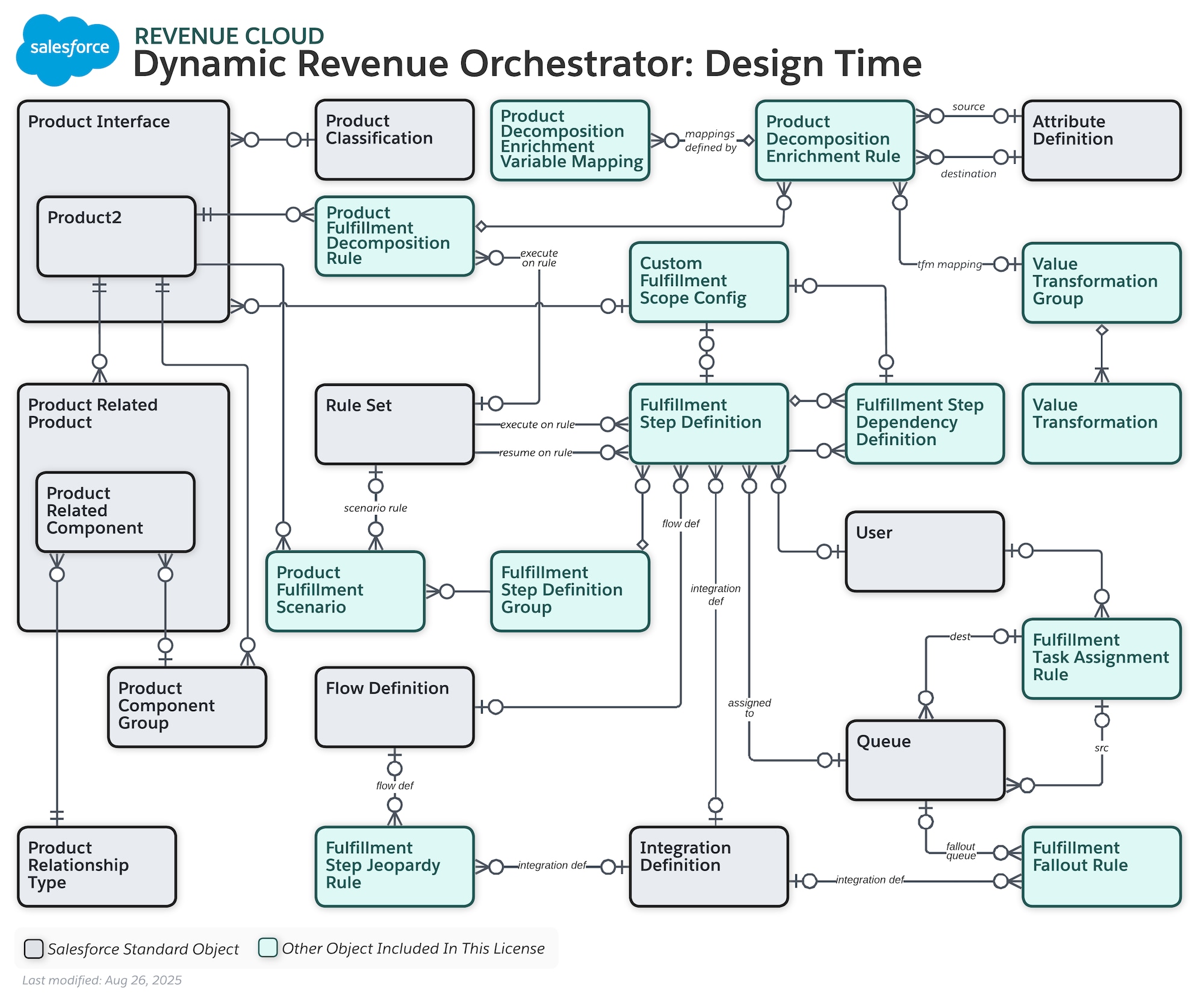Click the 'source' relationship label
Screen dimensions: 1204x999
tap(969, 107)
